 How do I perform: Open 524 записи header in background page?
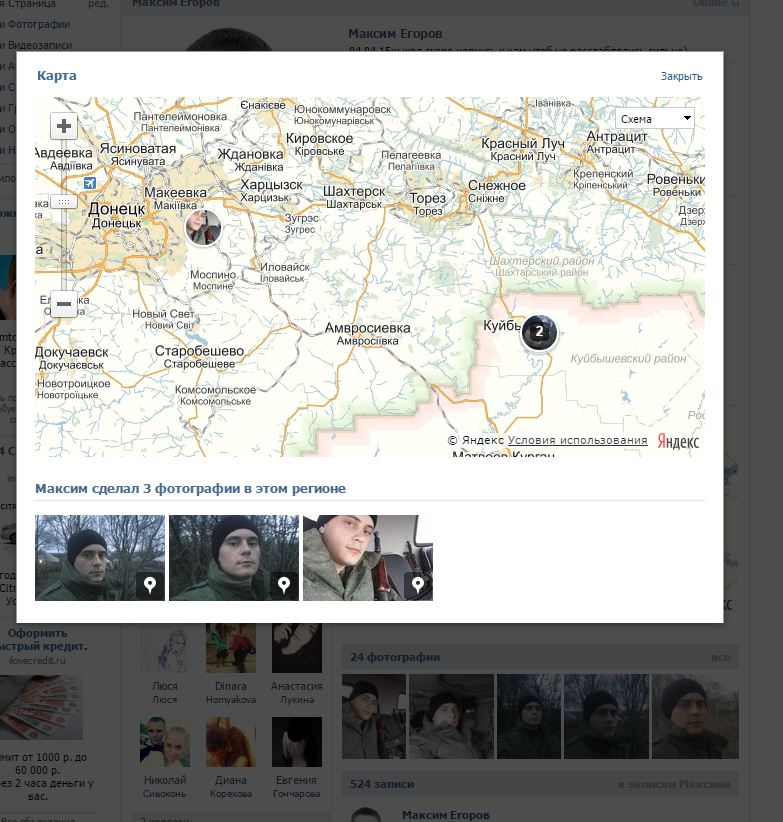point(382,784)
